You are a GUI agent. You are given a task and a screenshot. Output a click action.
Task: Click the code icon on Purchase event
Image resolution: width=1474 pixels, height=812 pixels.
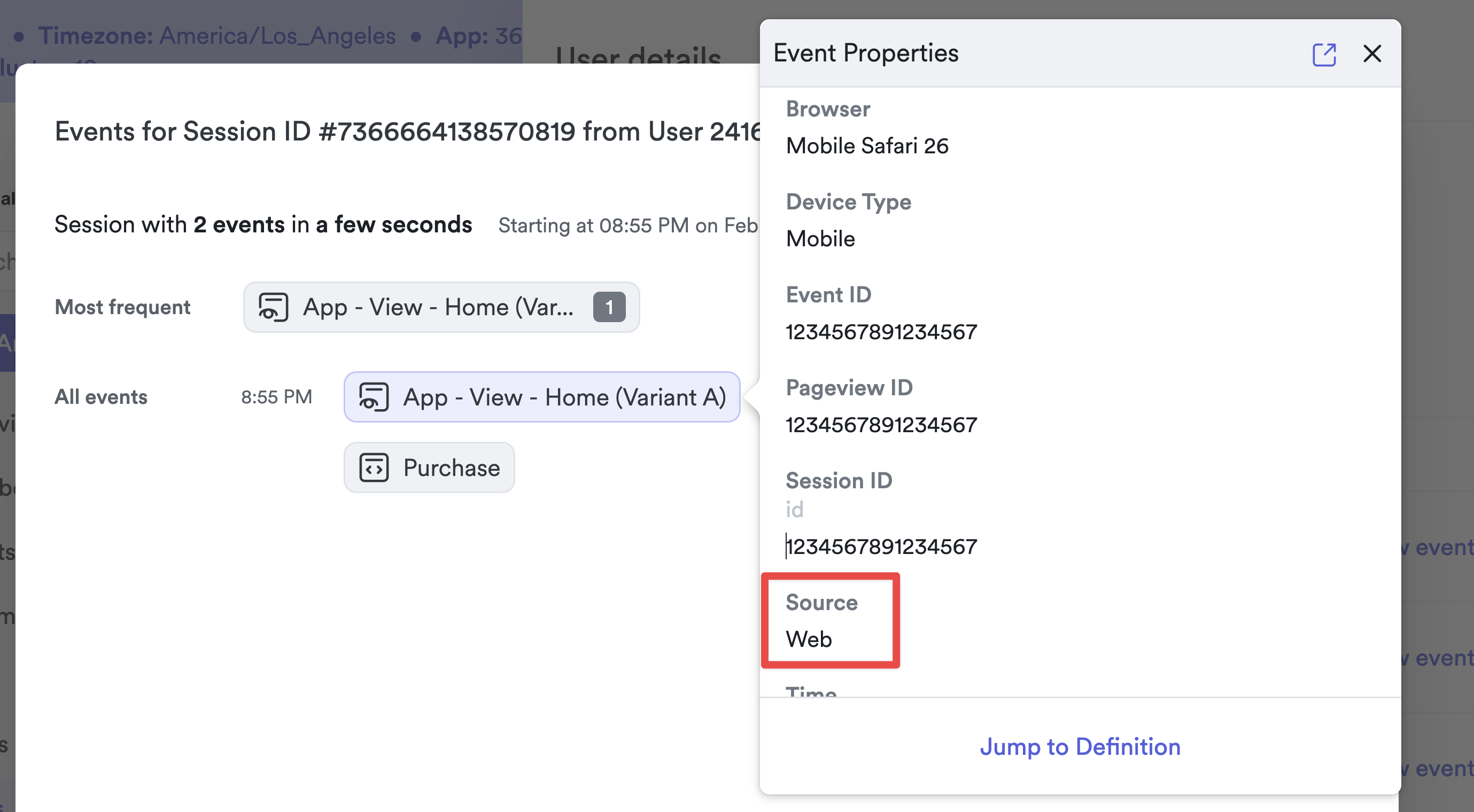coord(374,467)
